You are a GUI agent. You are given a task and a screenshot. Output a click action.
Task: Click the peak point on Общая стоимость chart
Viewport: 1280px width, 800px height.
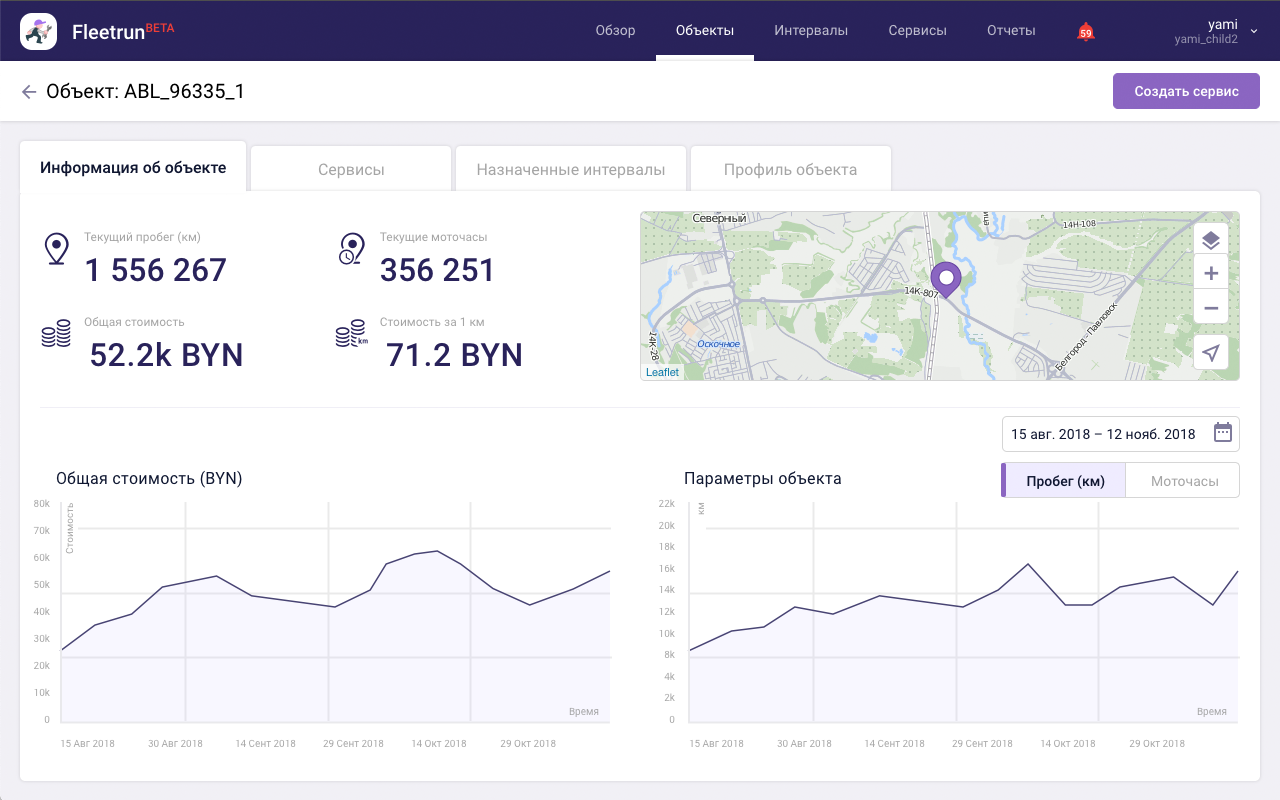click(x=436, y=551)
